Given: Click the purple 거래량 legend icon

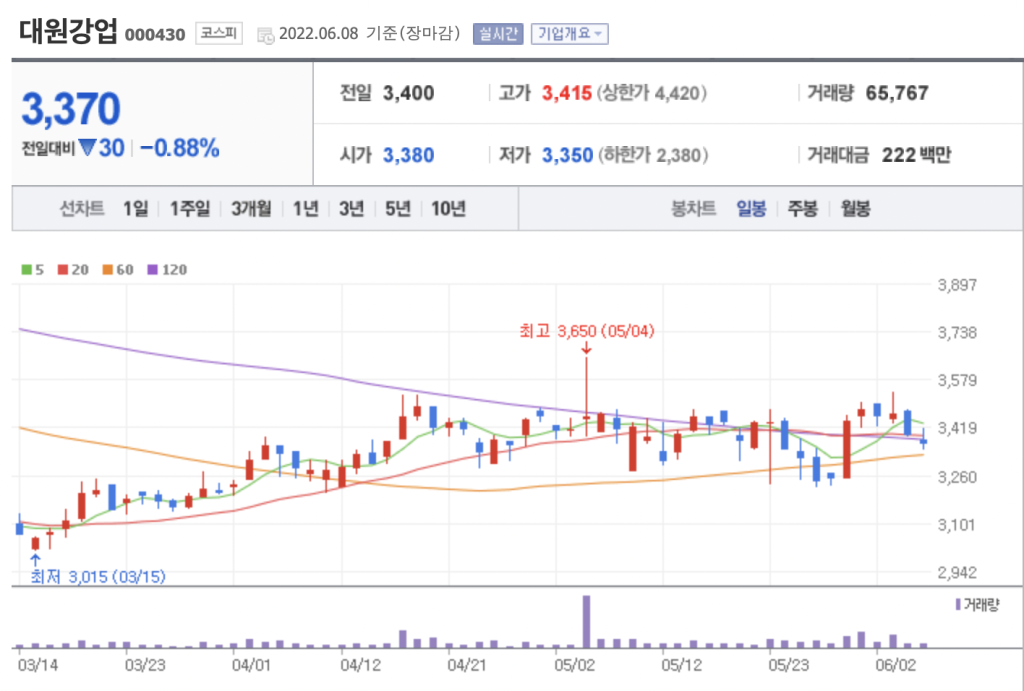Looking at the screenshot, I should tap(958, 605).
